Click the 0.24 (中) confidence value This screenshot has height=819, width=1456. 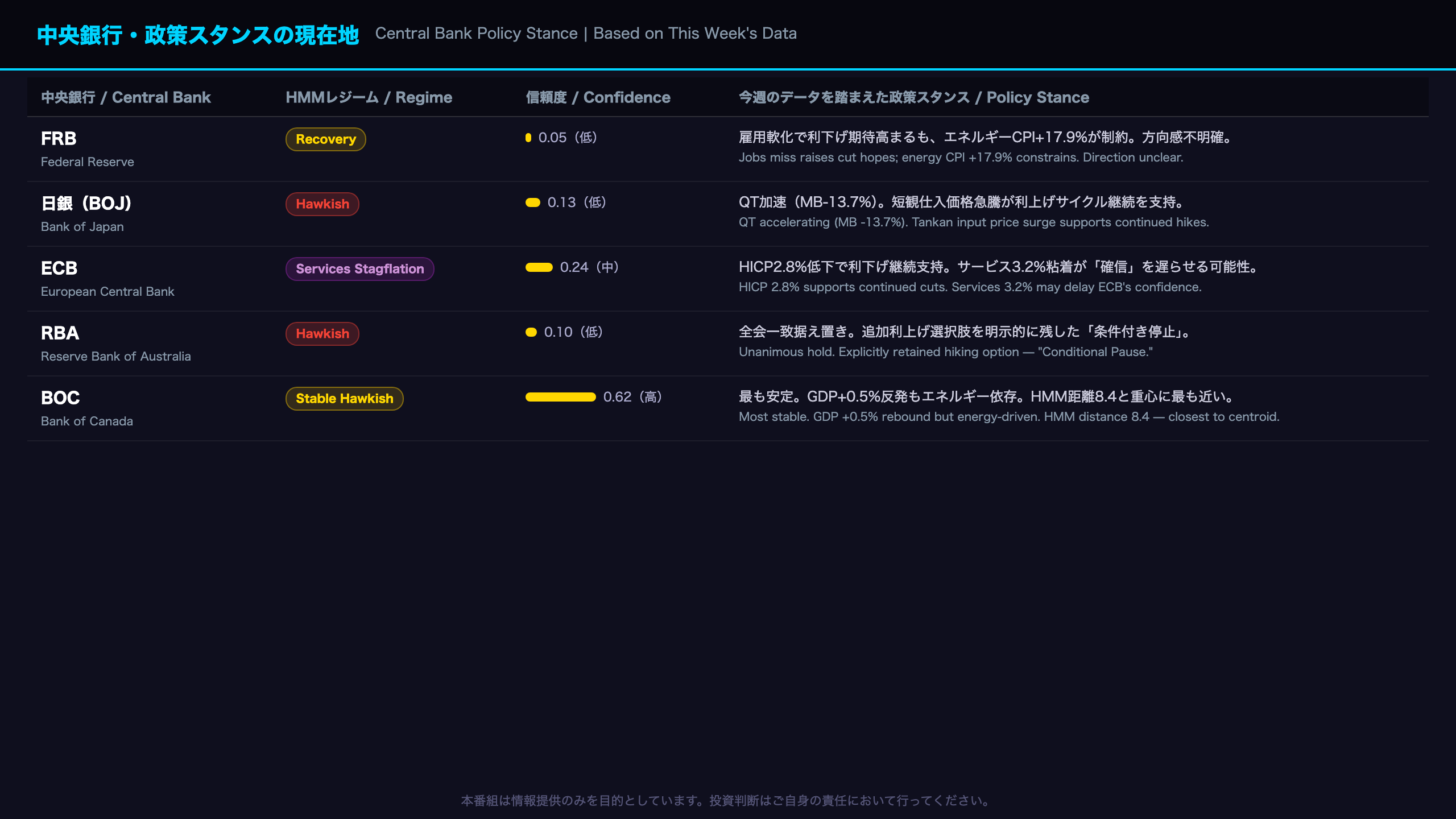coord(589,267)
